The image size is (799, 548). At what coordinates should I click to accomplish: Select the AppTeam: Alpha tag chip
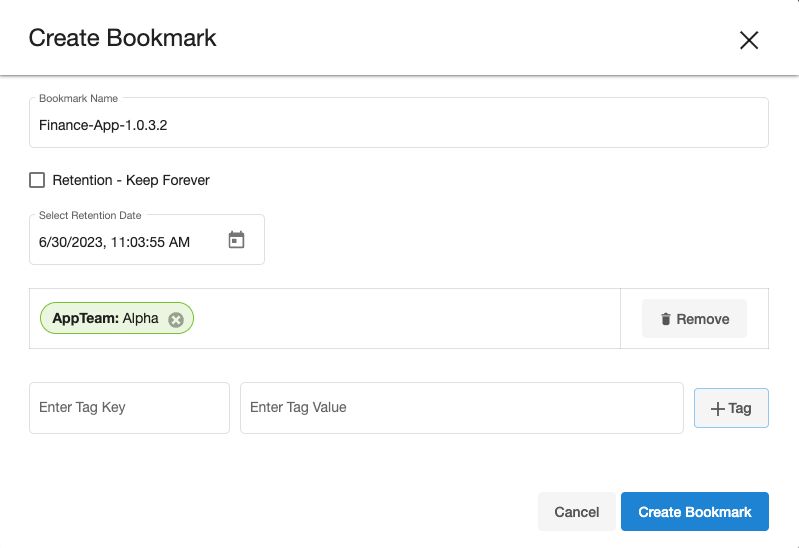pyautogui.click(x=105, y=319)
